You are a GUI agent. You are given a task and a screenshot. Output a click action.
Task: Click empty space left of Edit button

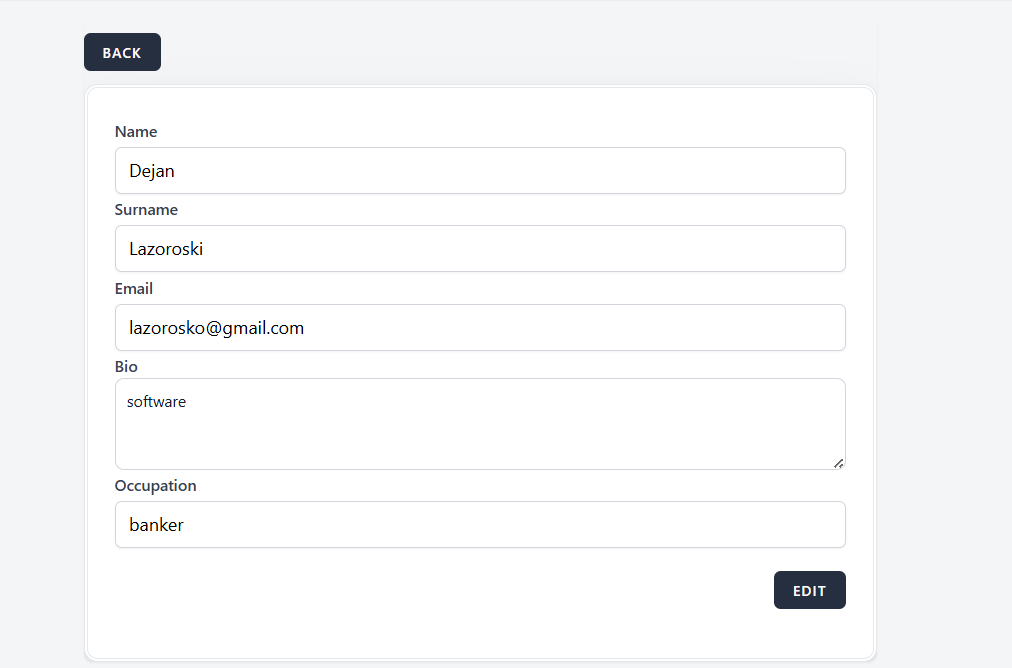point(450,590)
